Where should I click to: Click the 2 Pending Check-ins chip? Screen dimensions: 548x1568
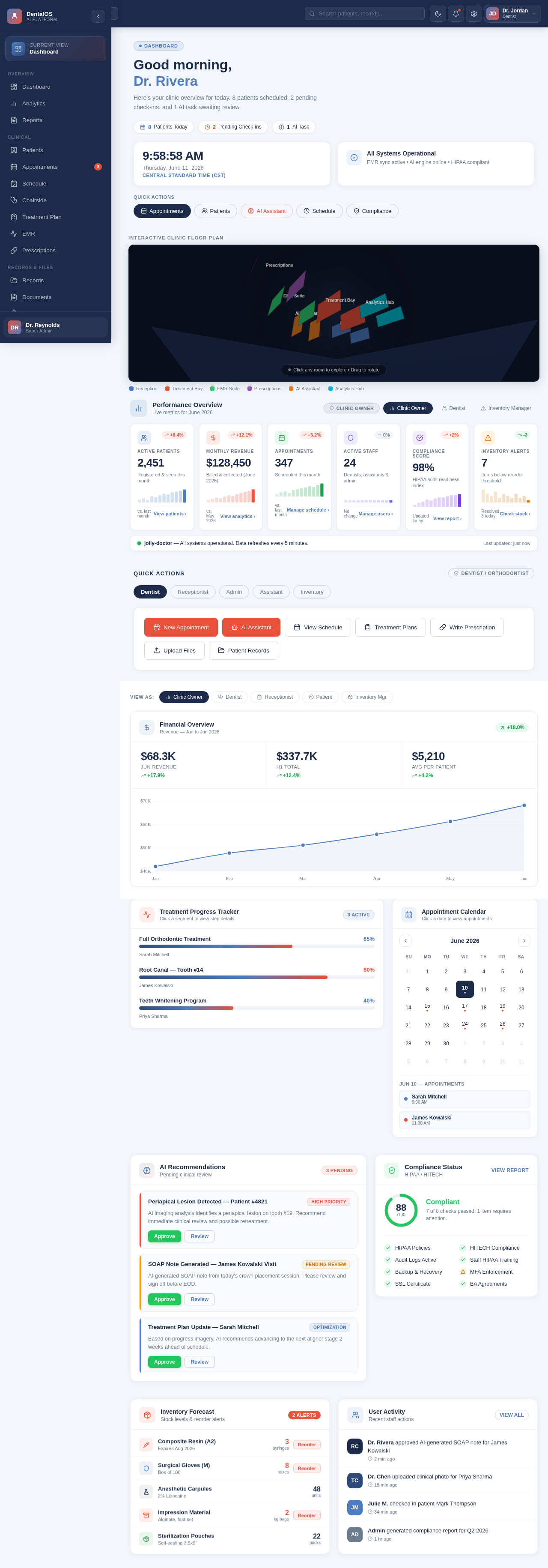[233, 127]
